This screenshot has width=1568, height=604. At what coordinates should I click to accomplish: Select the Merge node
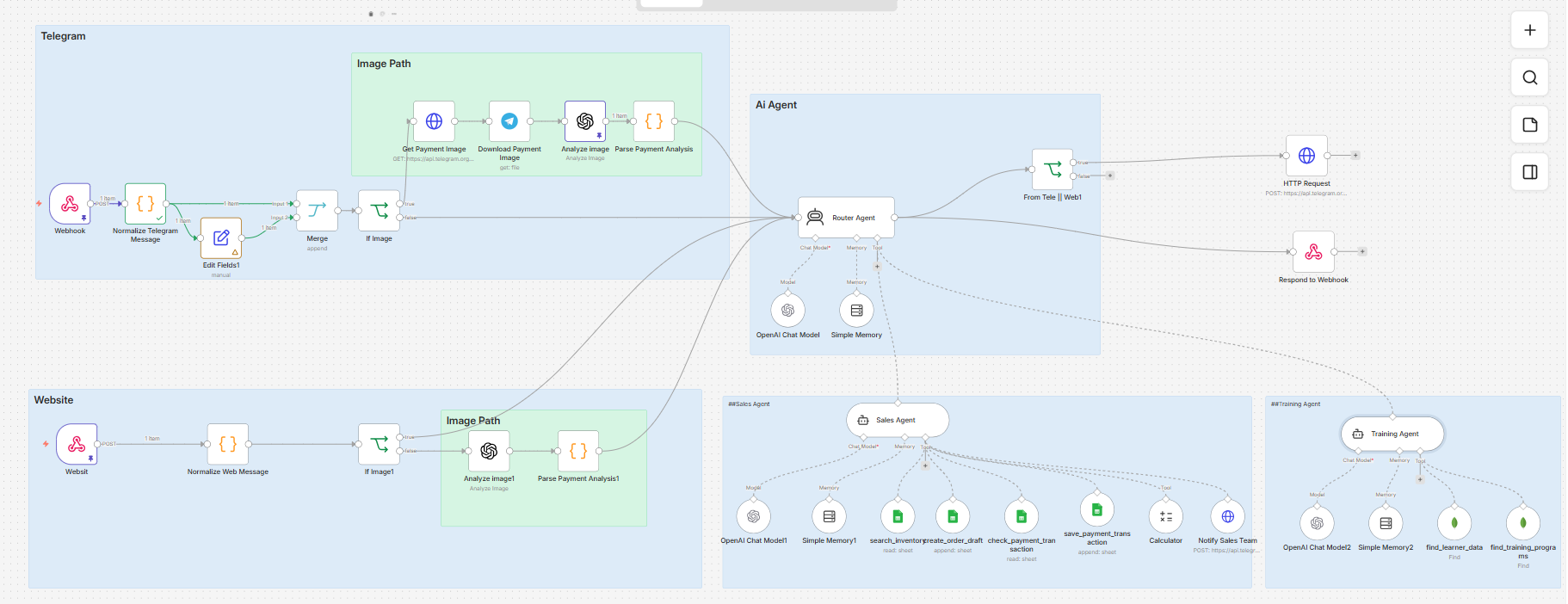point(317,211)
